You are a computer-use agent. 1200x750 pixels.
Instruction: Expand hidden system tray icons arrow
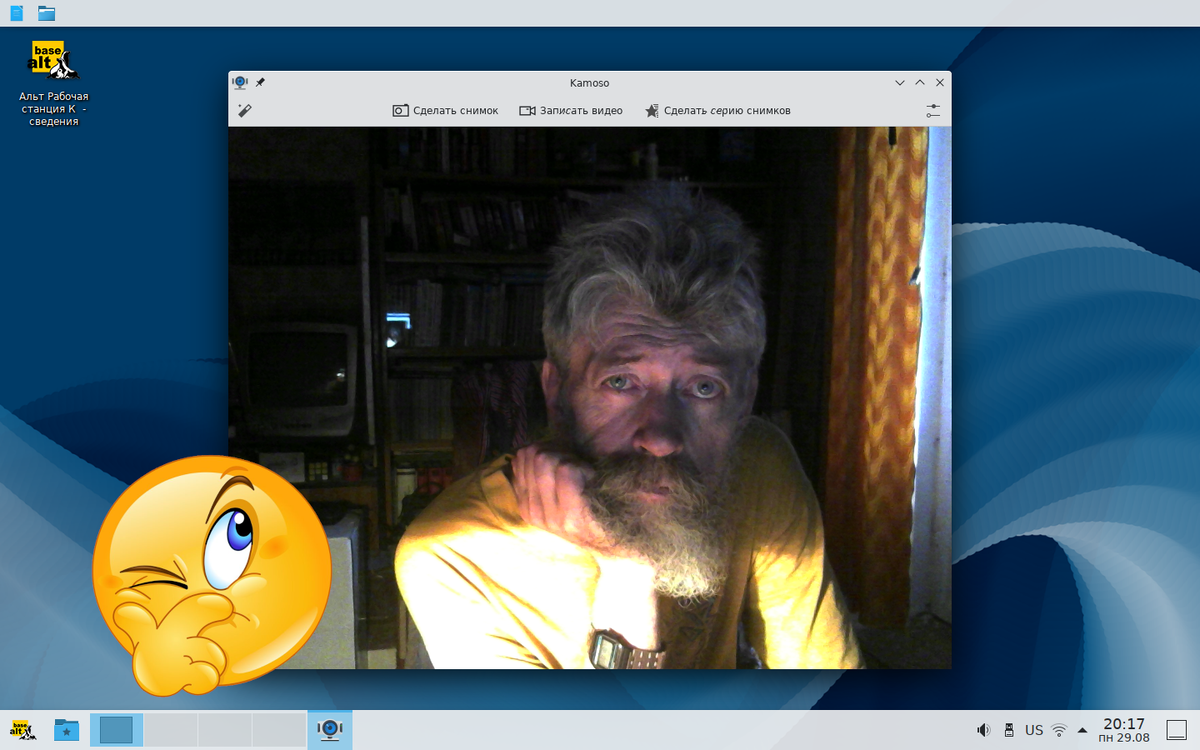point(1082,730)
